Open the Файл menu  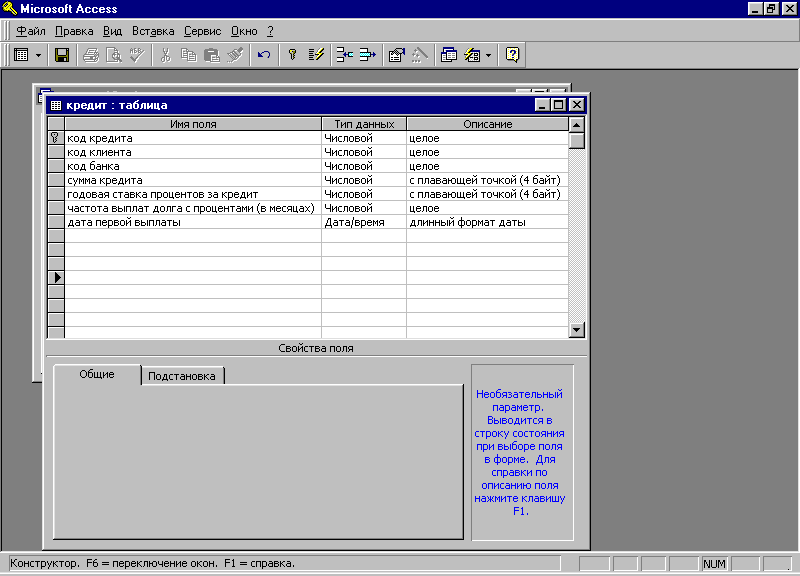point(31,31)
